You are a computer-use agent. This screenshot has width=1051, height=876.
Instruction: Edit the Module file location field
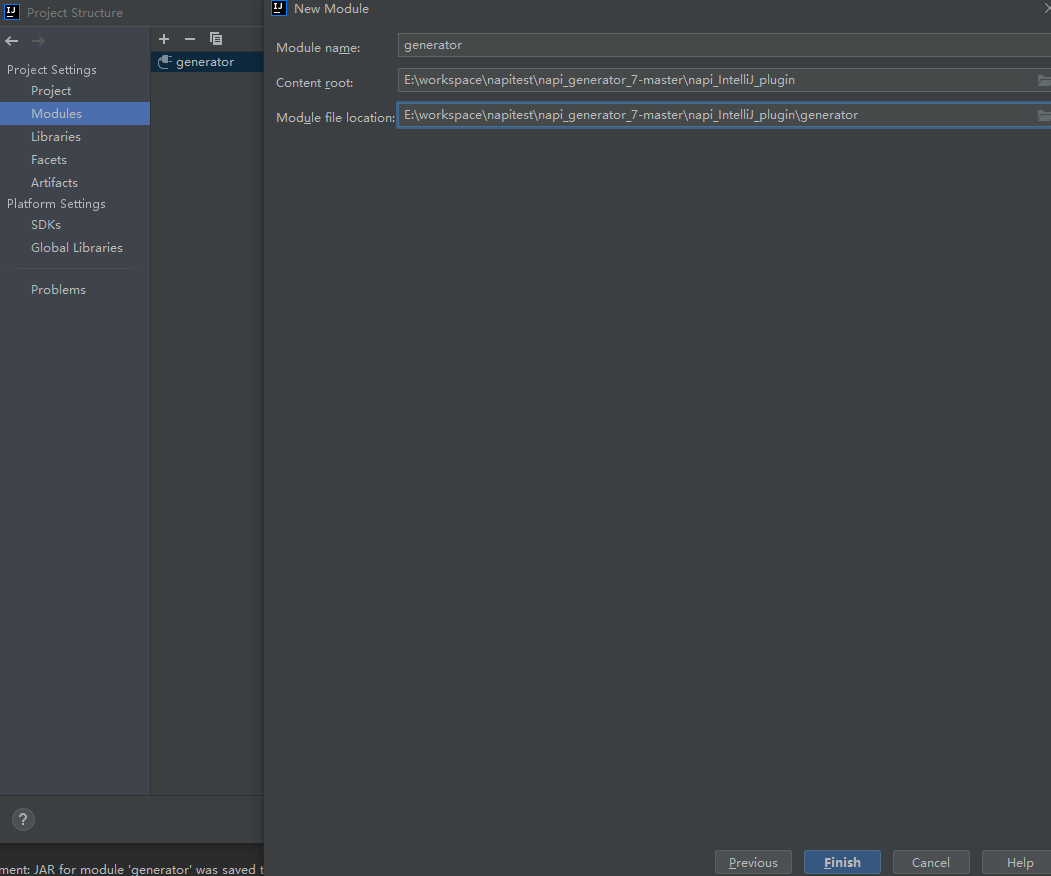[x=716, y=115]
